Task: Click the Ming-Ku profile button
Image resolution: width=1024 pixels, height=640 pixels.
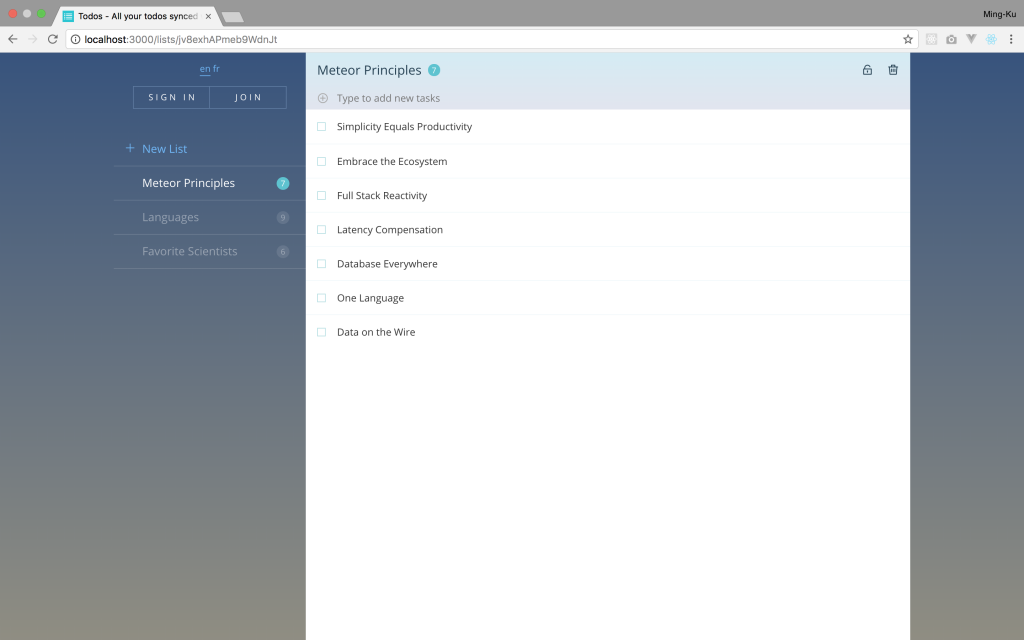Action: [x=999, y=14]
